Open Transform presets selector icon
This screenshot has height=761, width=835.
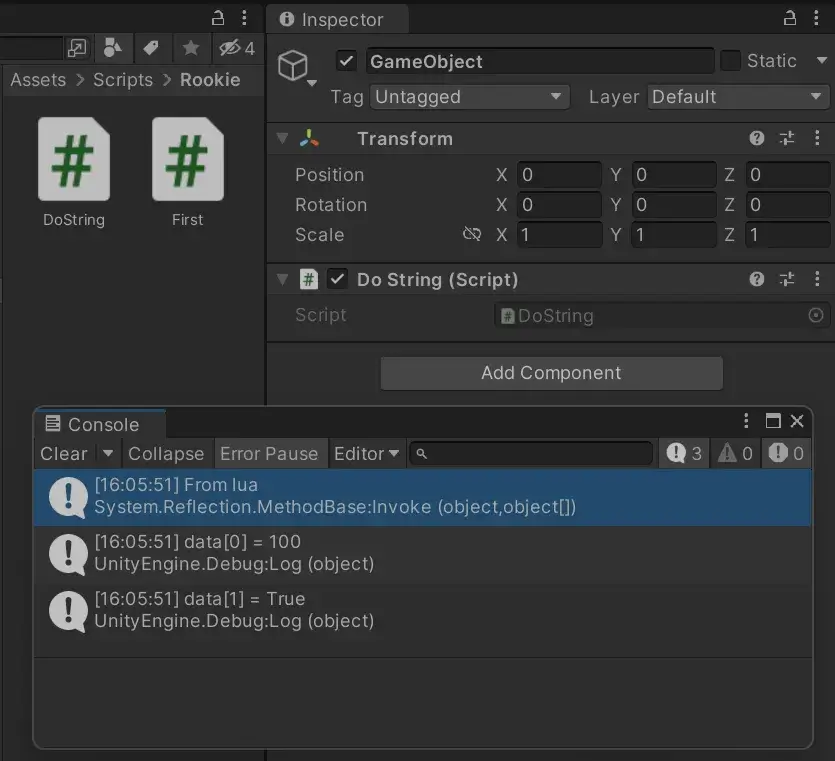787,138
